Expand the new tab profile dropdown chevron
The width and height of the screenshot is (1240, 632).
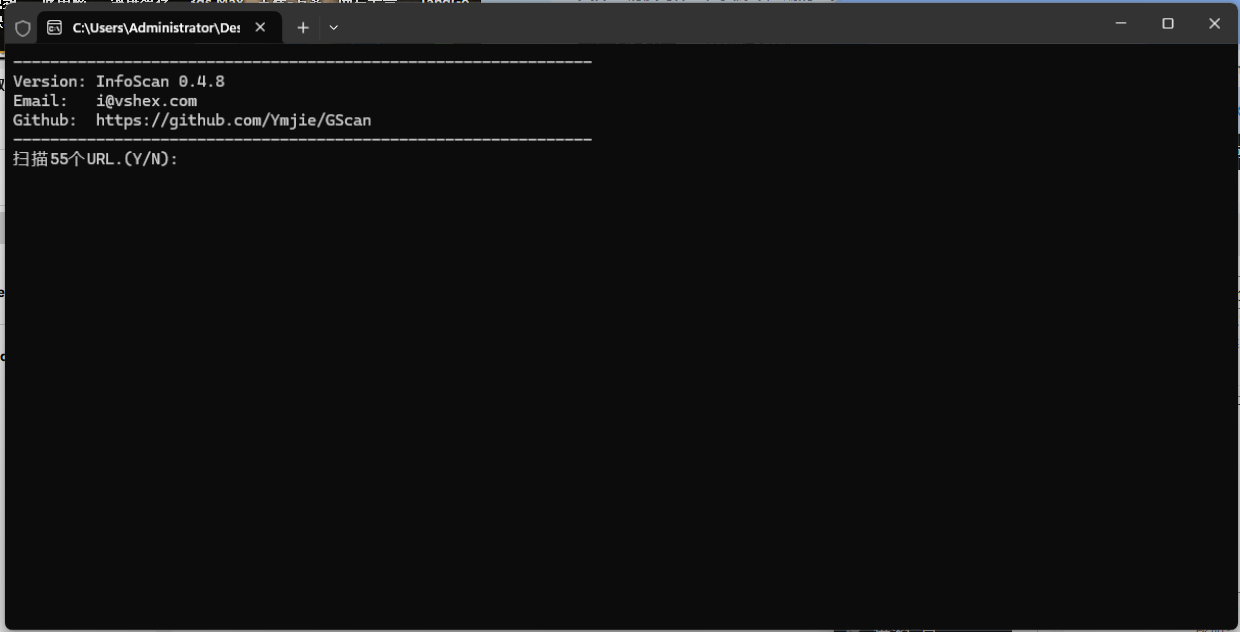point(334,27)
